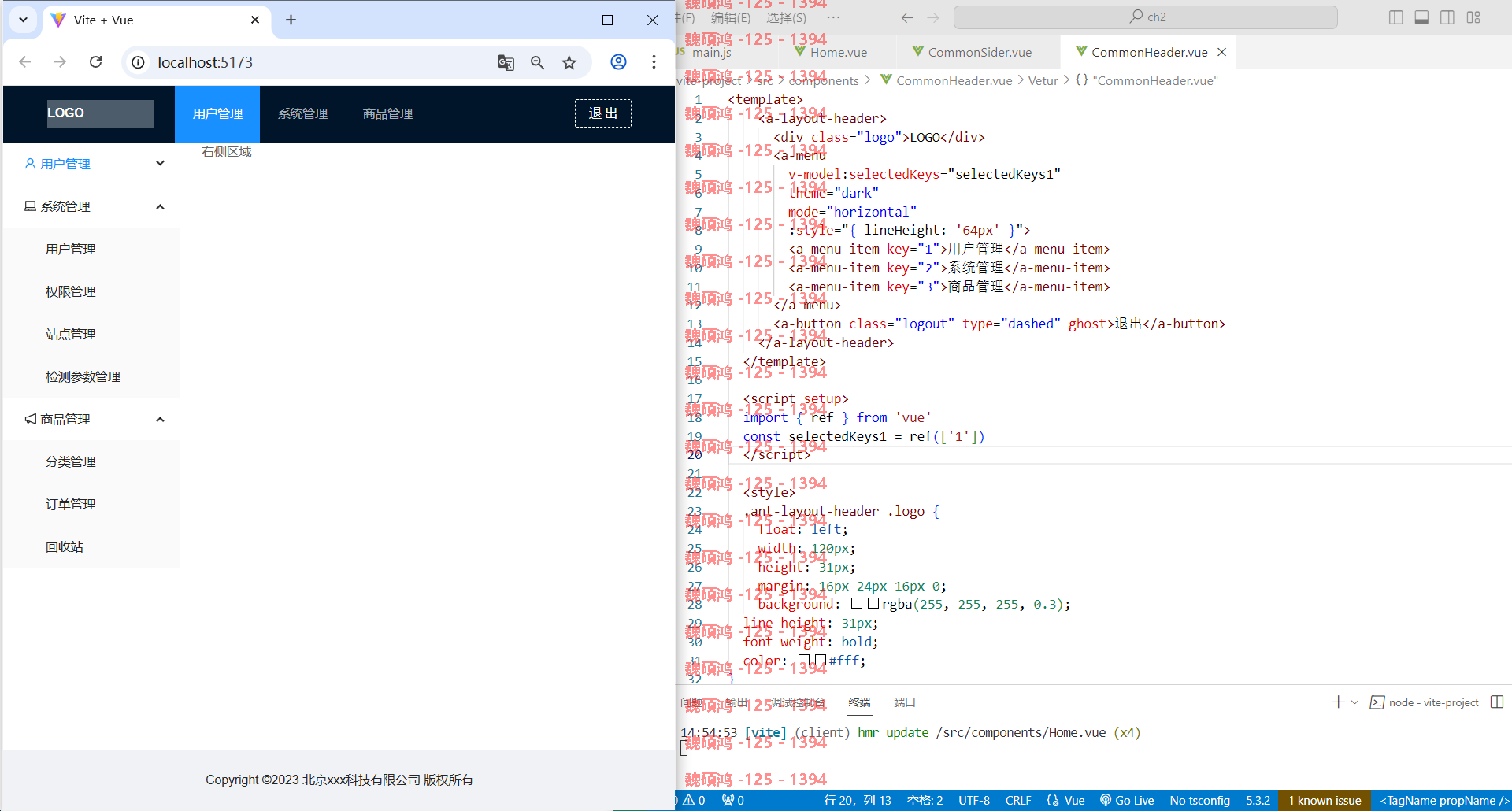Image resolution: width=1512 pixels, height=811 pixels.
Task: Toggle VS Code bottom panel visibility
Action: coord(1421,17)
